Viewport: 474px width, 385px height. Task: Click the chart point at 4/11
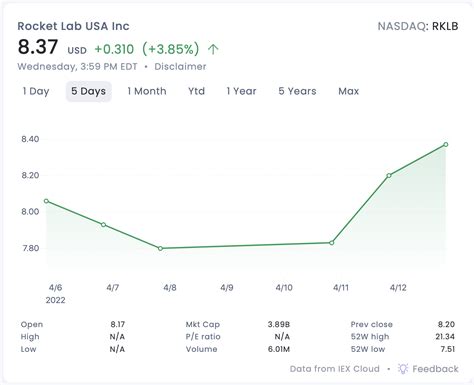pyautogui.click(x=332, y=243)
